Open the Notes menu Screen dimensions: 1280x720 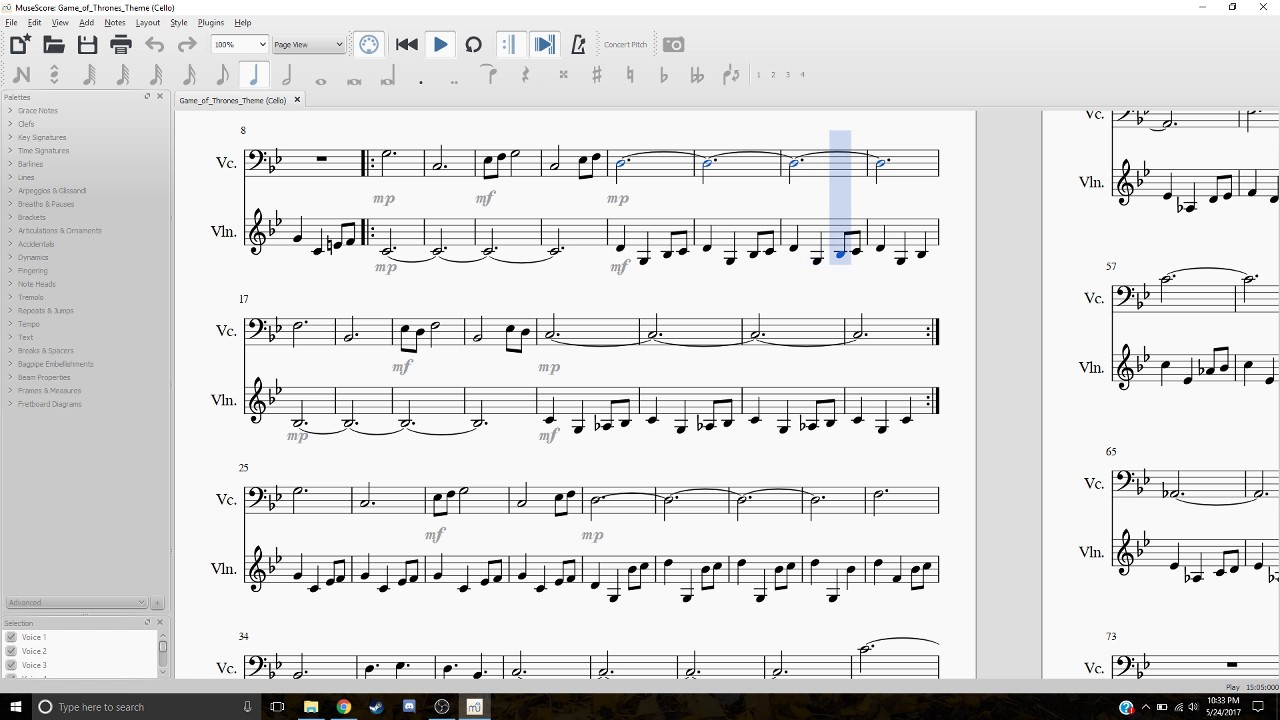click(x=115, y=22)
